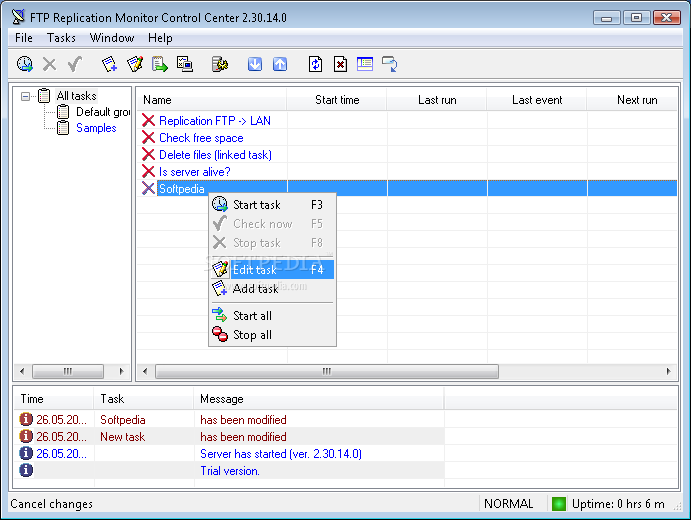Select the Replication FTP -> LAN task
Screen dimensions: 691x520
click(215, 121)
